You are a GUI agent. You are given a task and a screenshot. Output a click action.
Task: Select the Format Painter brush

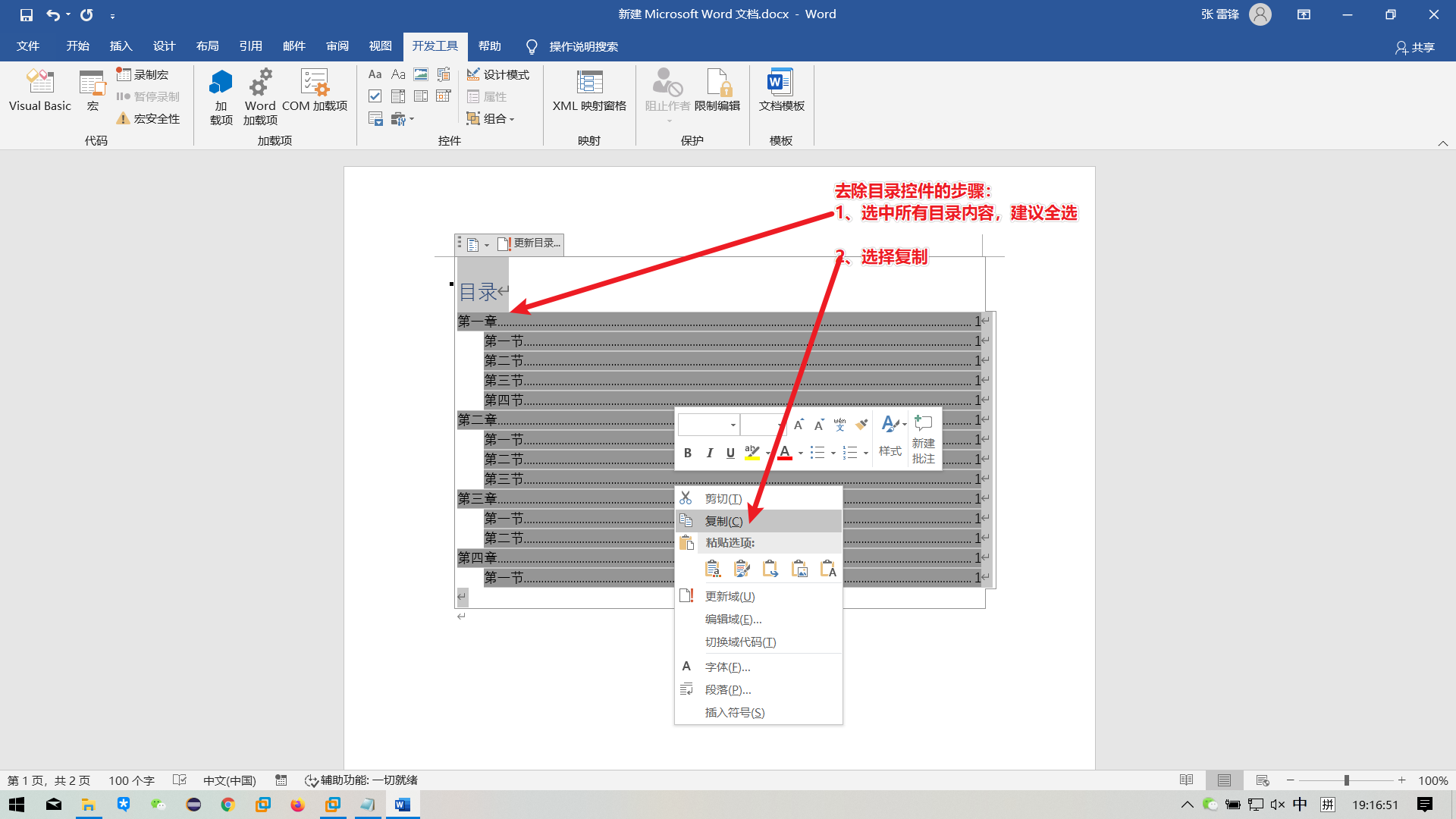861,425
